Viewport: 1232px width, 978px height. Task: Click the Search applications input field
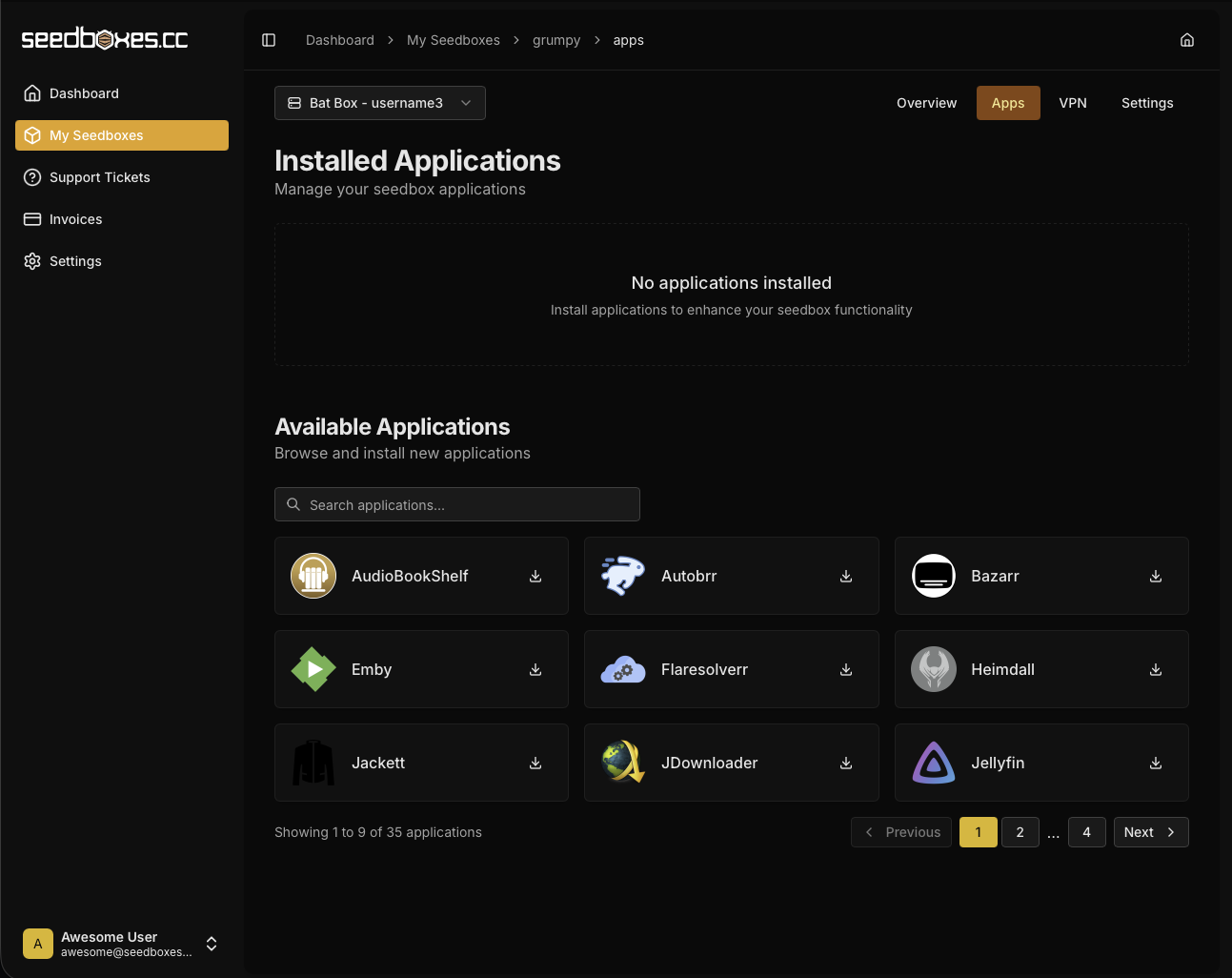[x=457, y=505]
